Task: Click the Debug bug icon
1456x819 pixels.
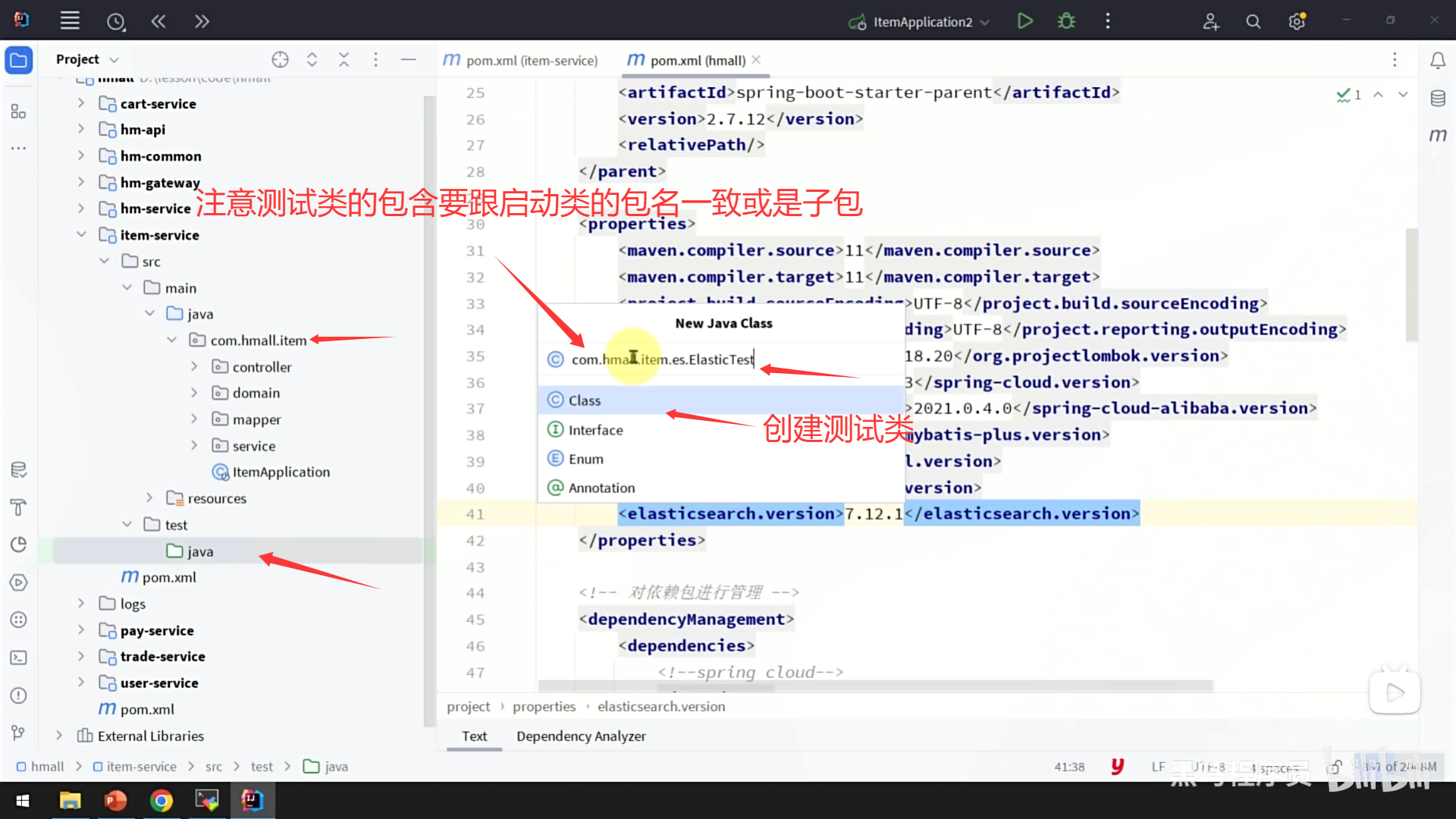Action: click(1066, 21)
